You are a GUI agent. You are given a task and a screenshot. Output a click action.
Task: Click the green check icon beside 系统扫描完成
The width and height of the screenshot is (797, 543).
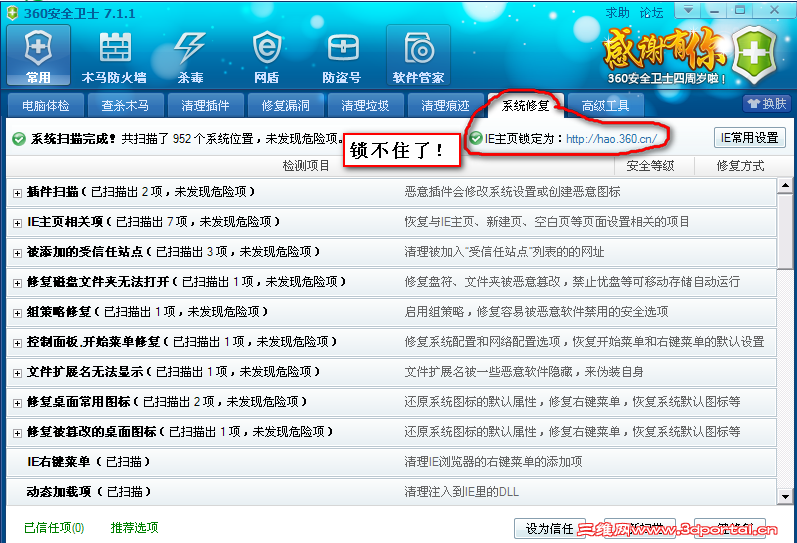click(19, 139)
